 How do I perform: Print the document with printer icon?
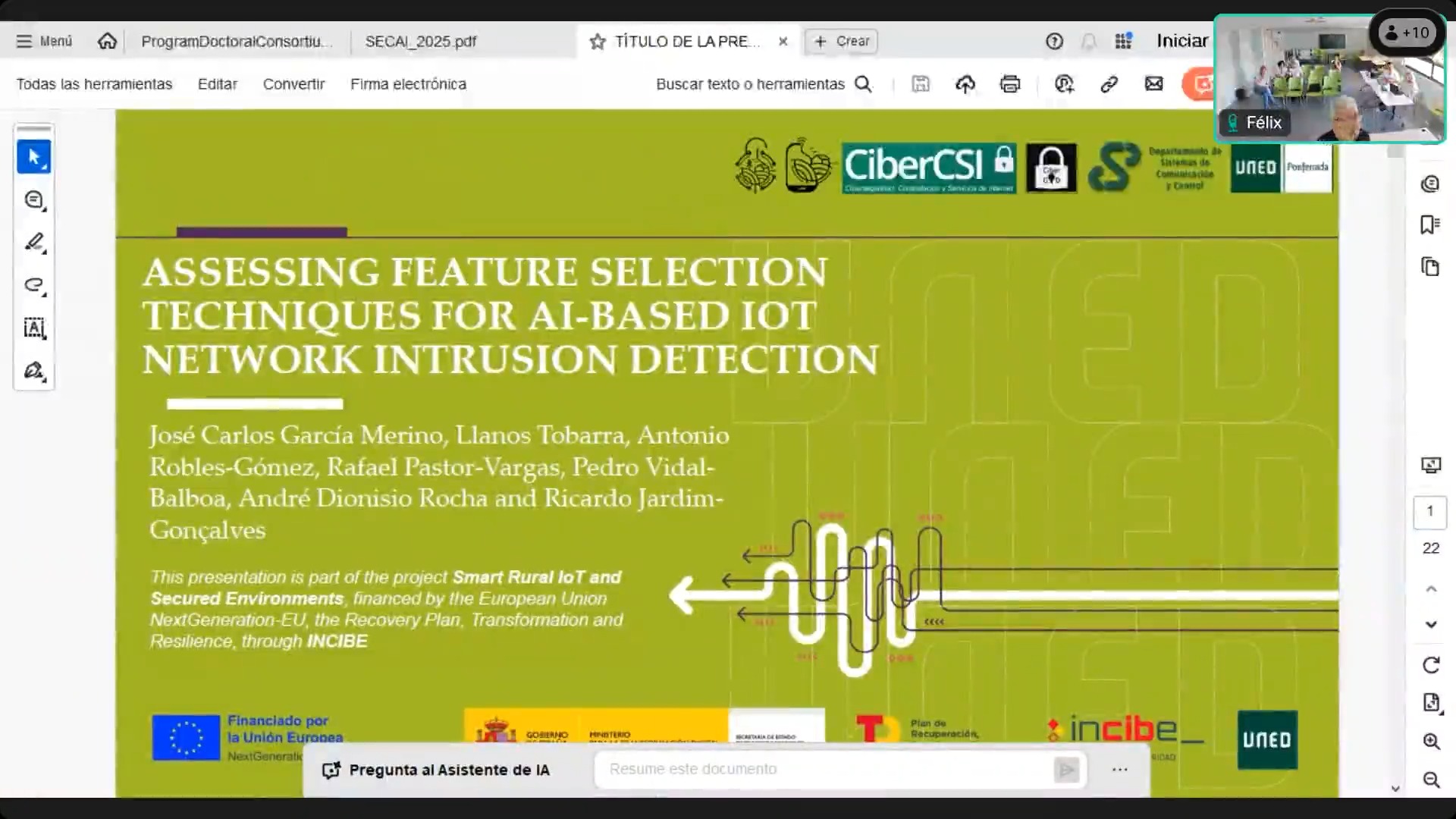pos(1010,84)
